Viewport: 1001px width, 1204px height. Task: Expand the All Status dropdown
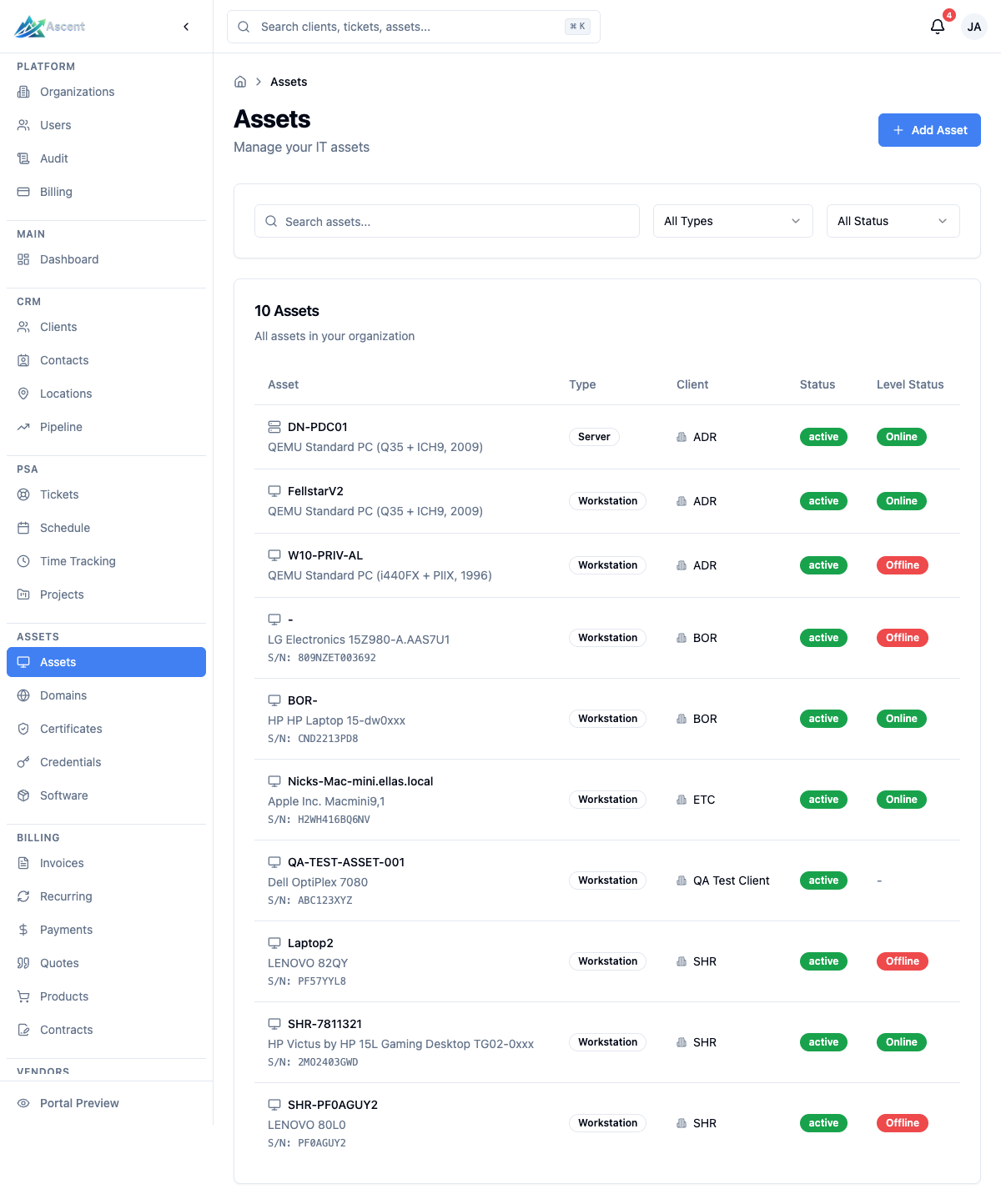point(892,221)
